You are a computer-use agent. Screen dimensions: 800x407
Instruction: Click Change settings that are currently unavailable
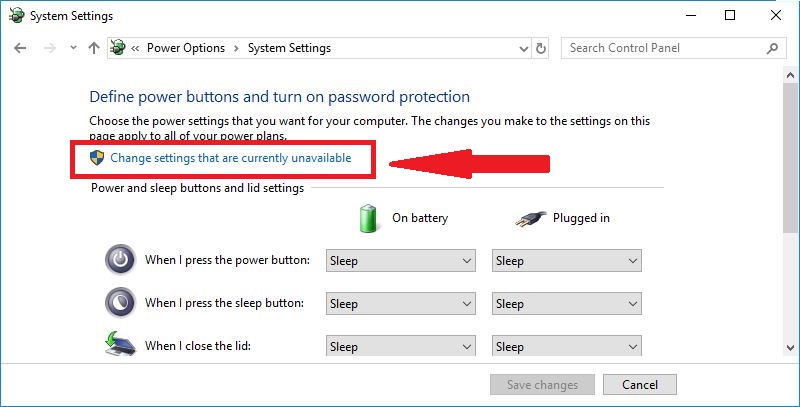[x=231, y=158]
